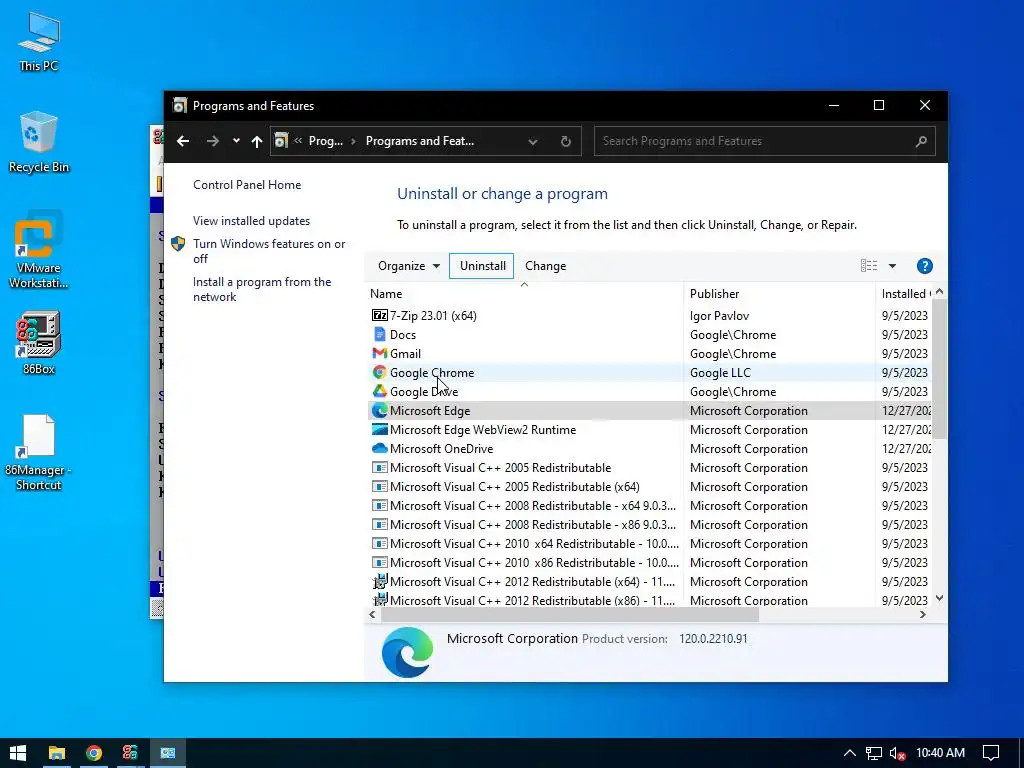Image resolution: width=1024 pixels, height=768 pixels.
Task: Select Visual C++ 2008 Redistributable x64 row
Action: pyautogui.click(x=650, y=505)
